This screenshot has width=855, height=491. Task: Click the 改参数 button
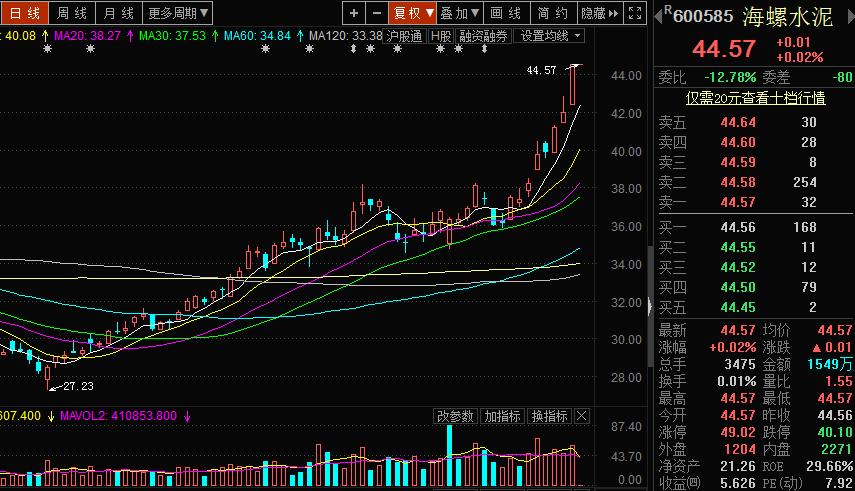[x=455, y=416]
